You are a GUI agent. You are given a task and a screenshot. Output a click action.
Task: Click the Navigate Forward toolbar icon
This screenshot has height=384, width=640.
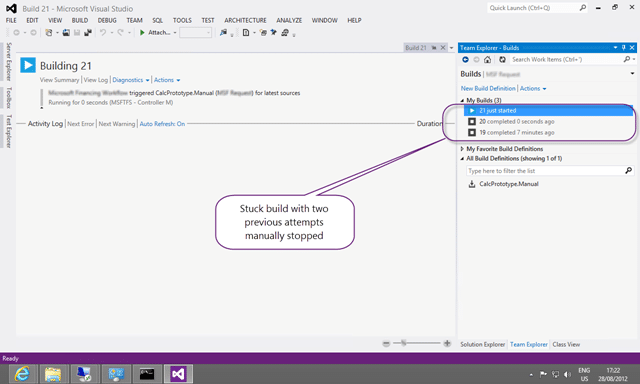click(x=33, y=33)
